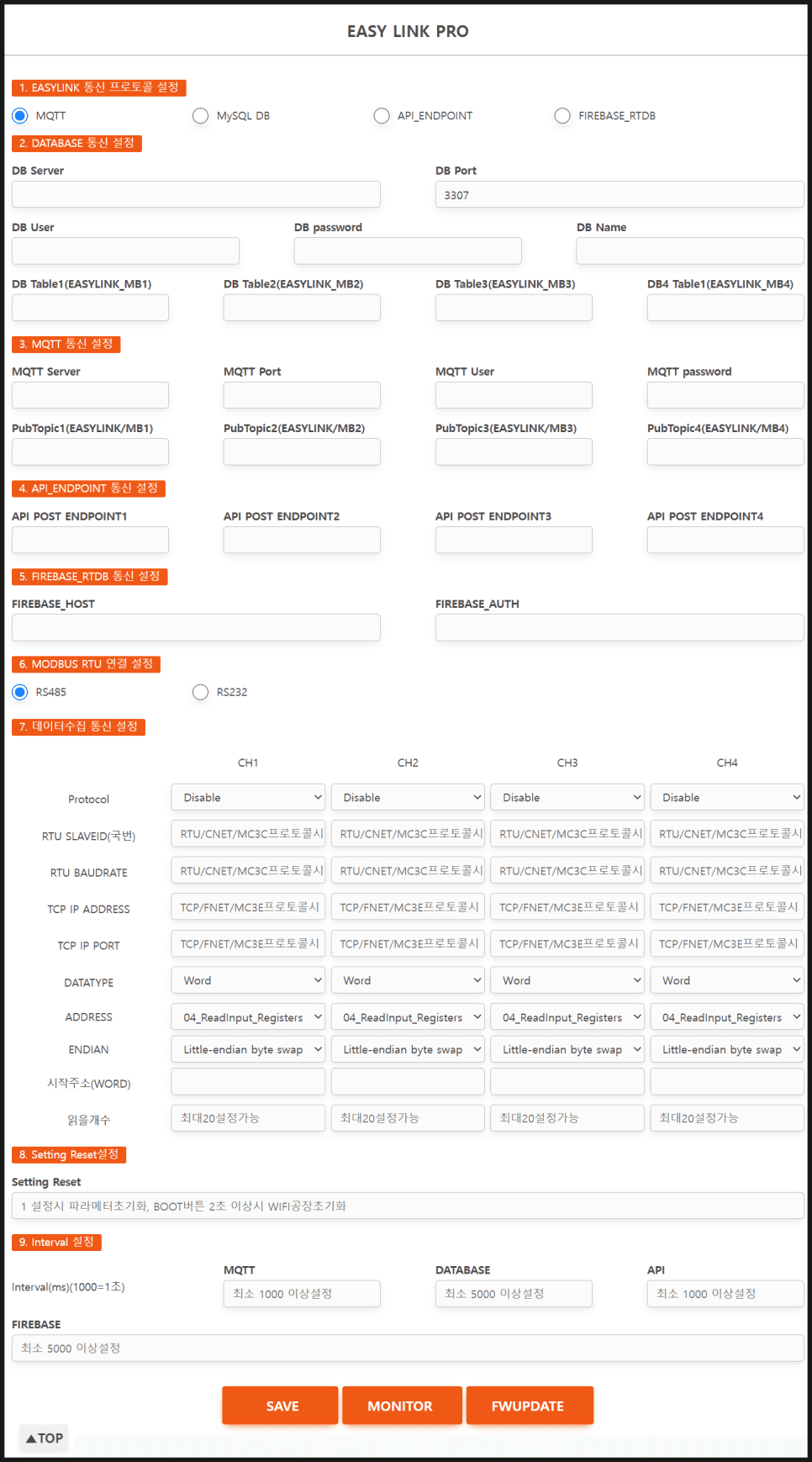This screenshot has height=1462, width=812.
Task: Expand the CH1 ADDRESS register dropdown
Action: coord(248,1017)
